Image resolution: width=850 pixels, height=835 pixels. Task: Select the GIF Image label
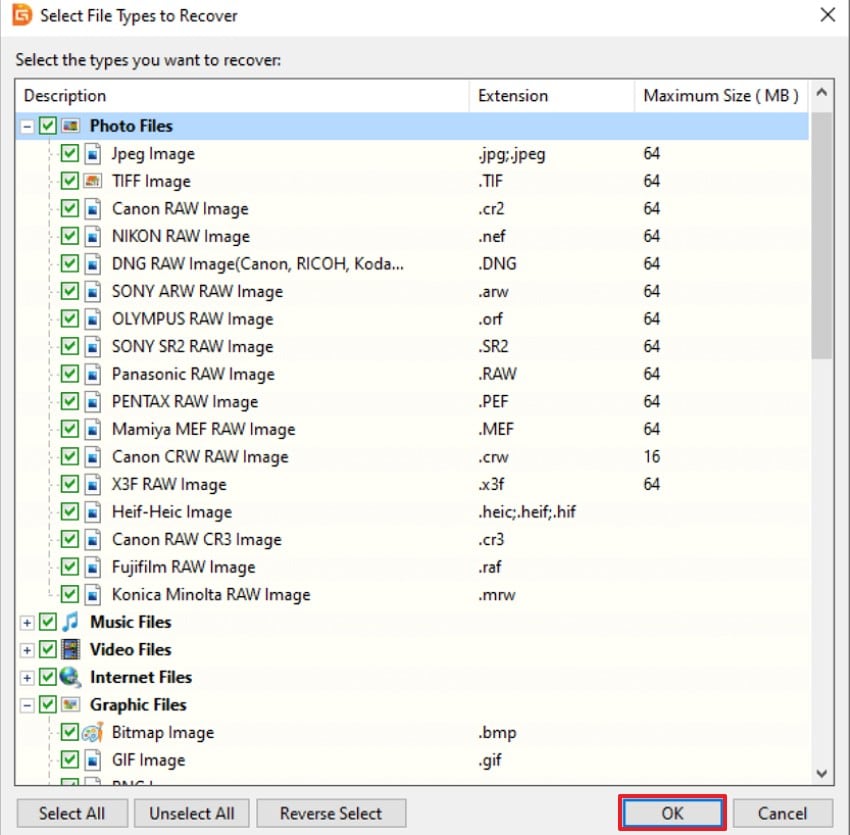(149, 760)
